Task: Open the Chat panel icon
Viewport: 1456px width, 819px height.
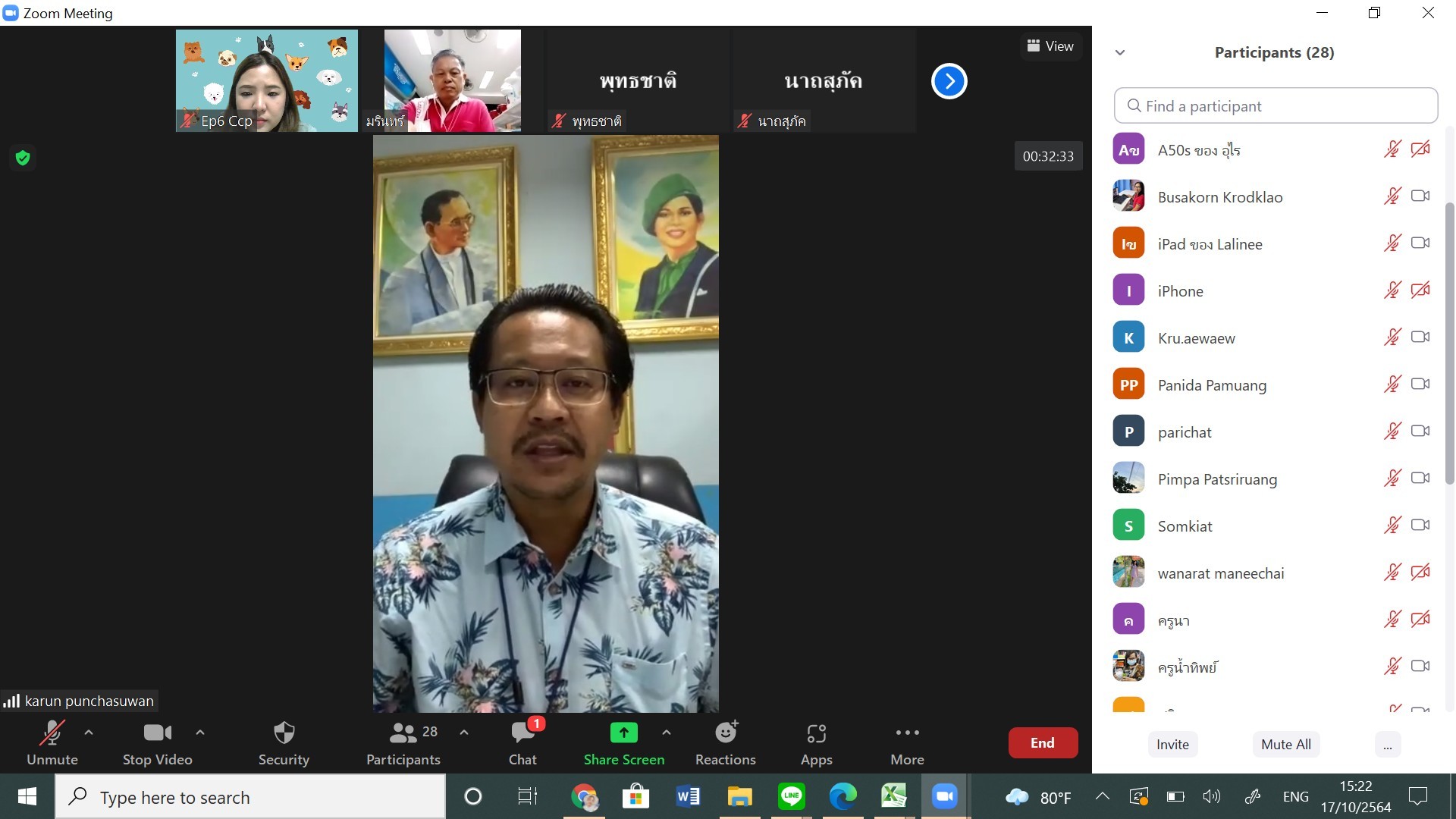Action: [x=522, y=733]
